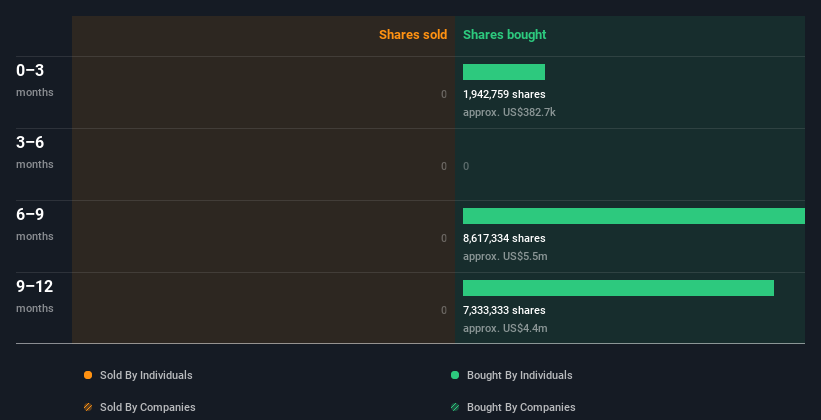The width and height of the screenshot is (821, 420).
Task: Click 'approx. US$382.7k' text
Action: click(509, 112)
